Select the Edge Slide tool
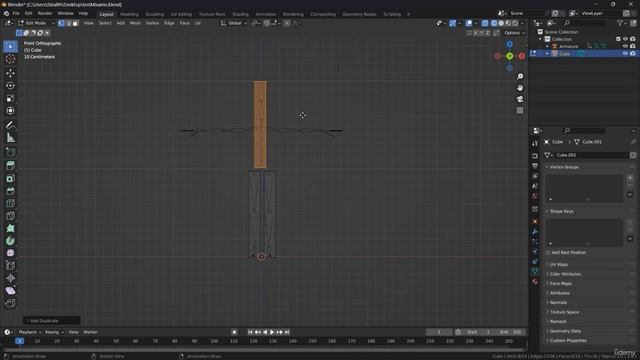640x360 pixels. (x=10, y=266)
